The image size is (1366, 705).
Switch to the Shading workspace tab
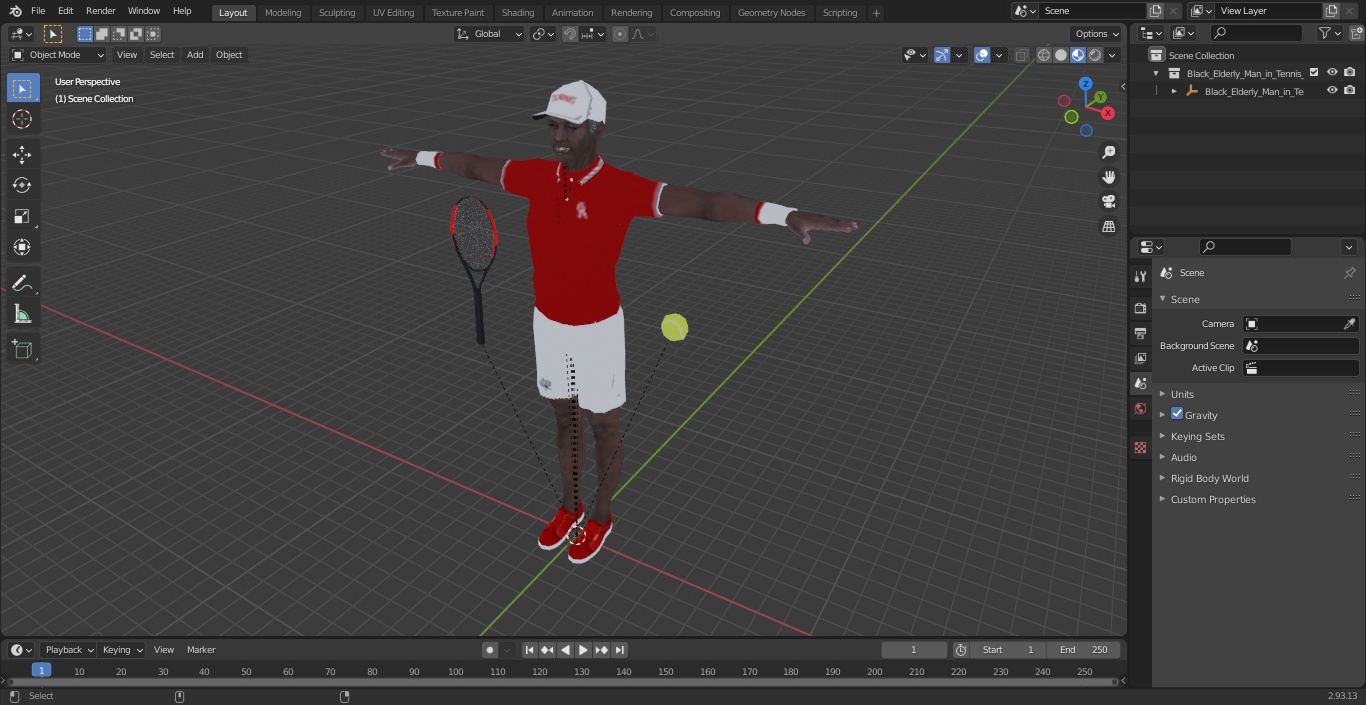[x=517, y=12]
